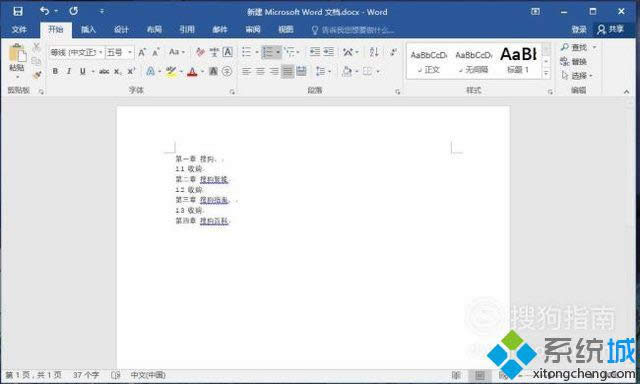Toggle Show/Hide paragraph marks
640x384 pixels.
point(393,52)
